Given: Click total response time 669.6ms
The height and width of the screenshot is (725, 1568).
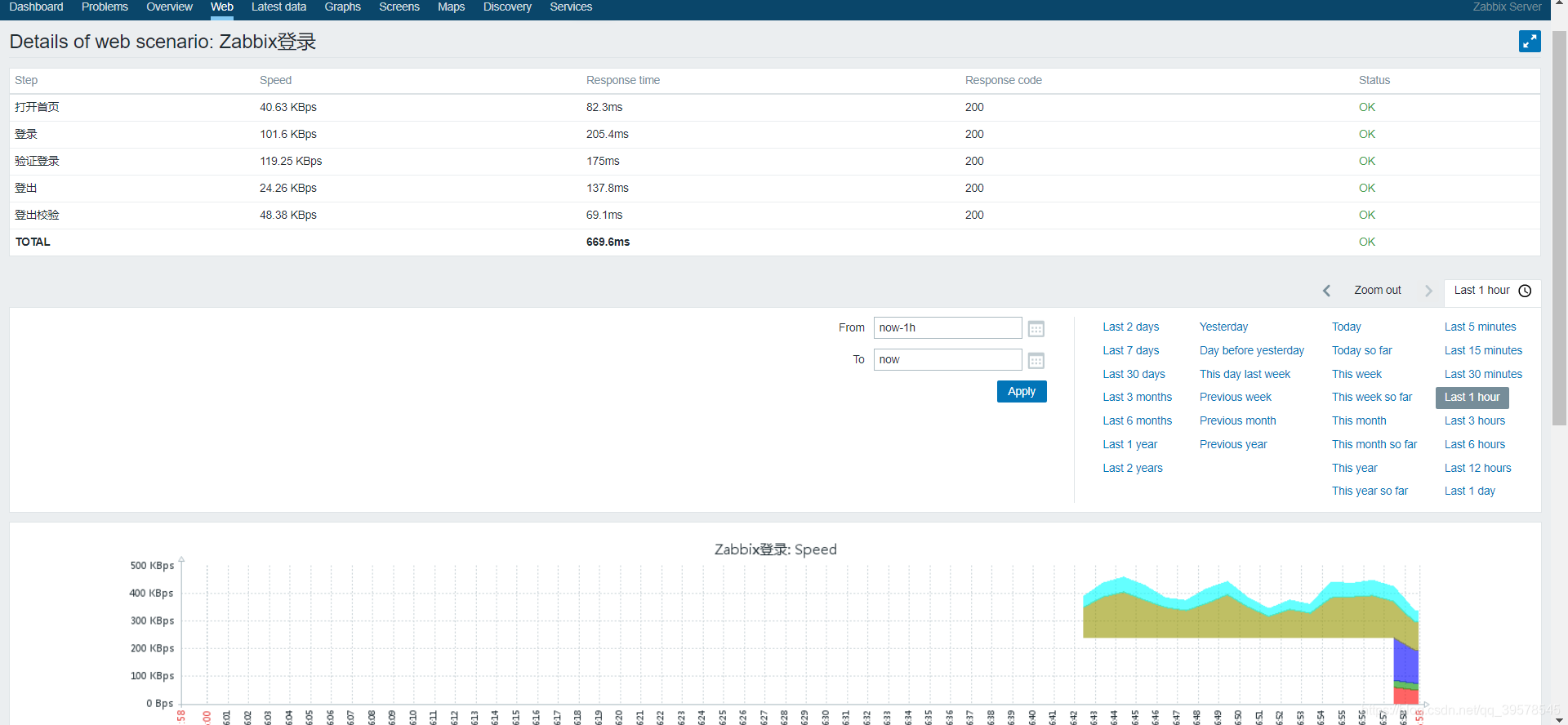Looking at the screenshot, I should pos(608,242).
